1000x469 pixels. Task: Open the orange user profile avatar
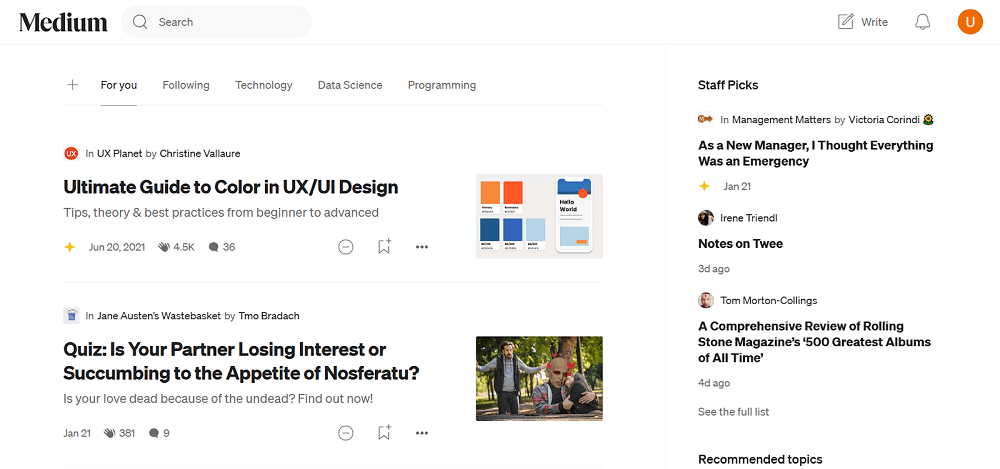970,22
